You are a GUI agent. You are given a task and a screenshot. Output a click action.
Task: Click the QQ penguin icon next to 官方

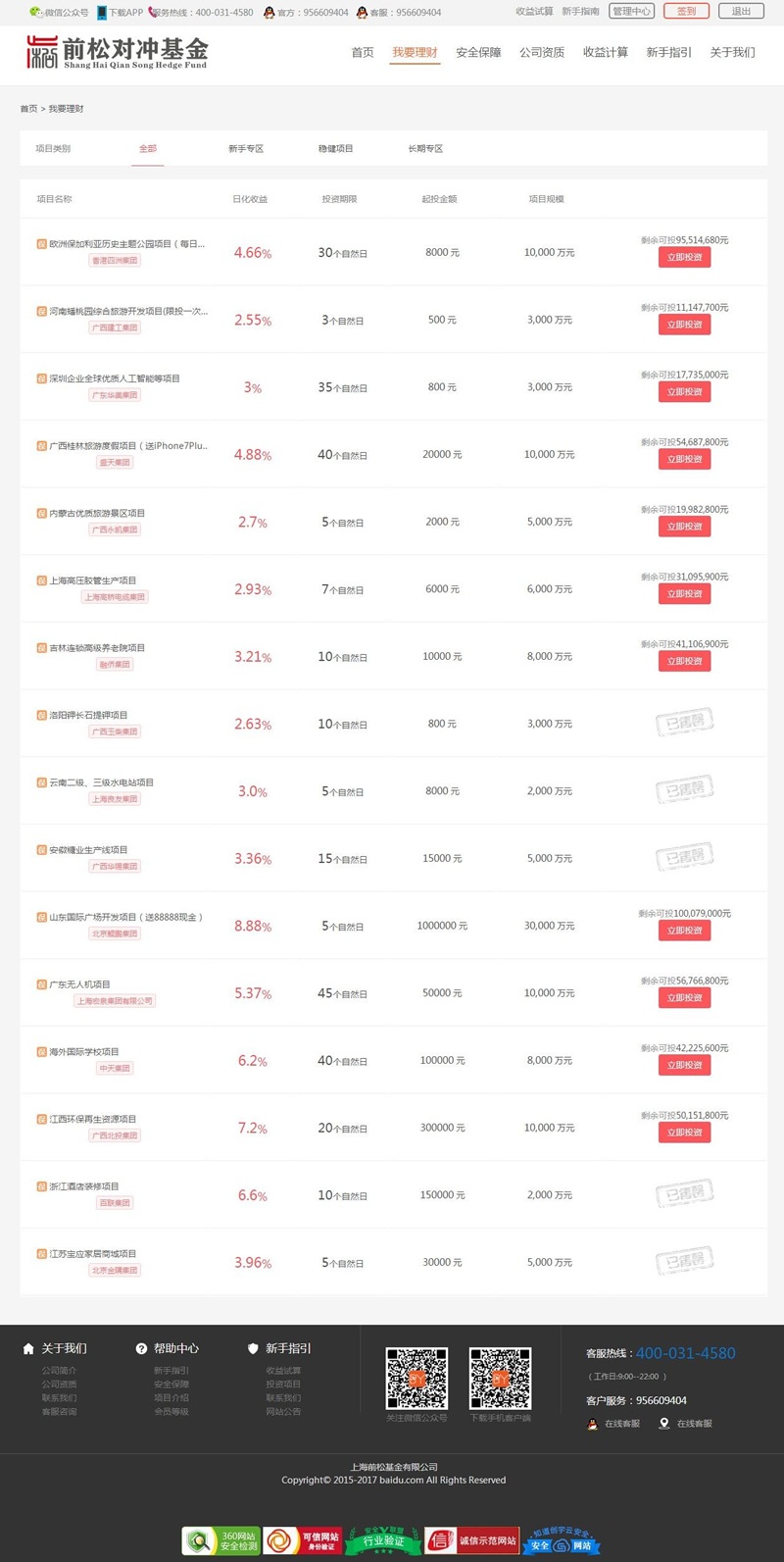pos(269,13)
